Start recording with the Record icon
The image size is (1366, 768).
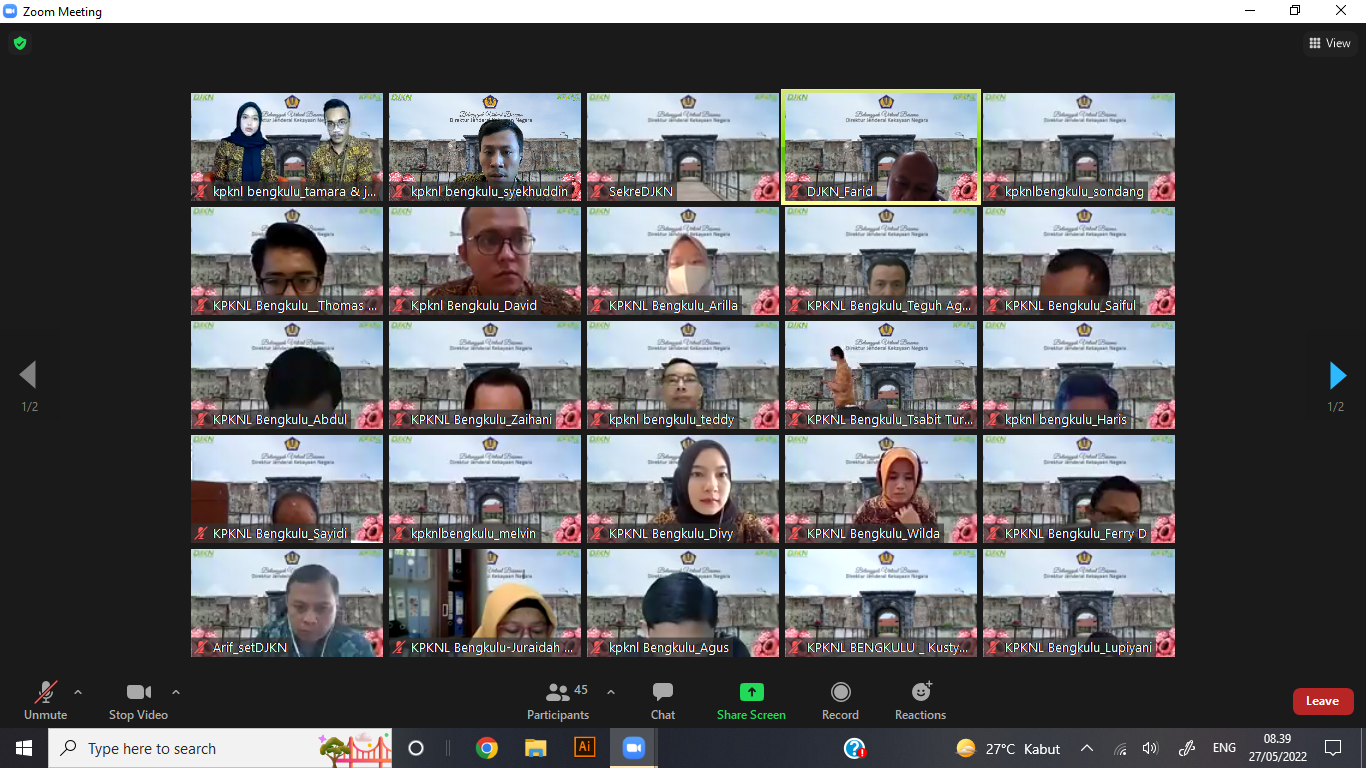pyautogui.click(x=840, y=693)
